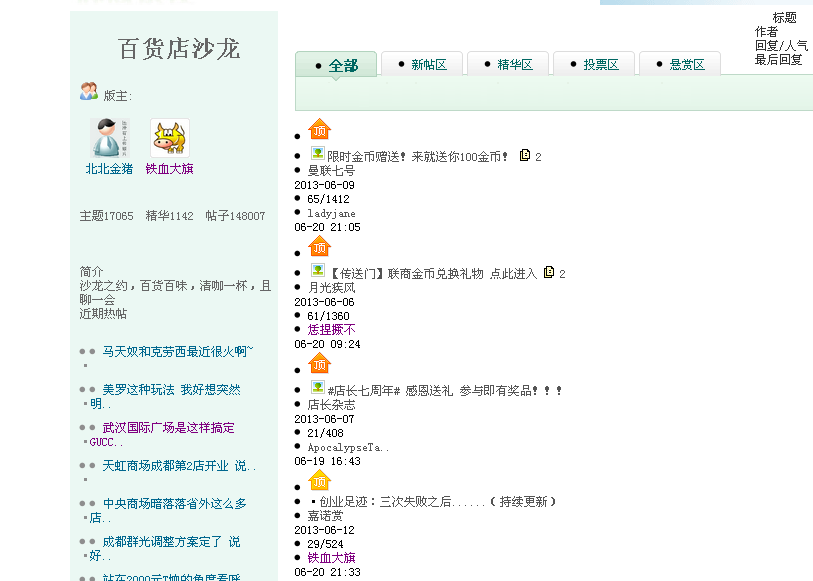Click the image icon before 限时金币赠送 thread
This screenshot has height=581, width=813.
click(x=317, y=154)
